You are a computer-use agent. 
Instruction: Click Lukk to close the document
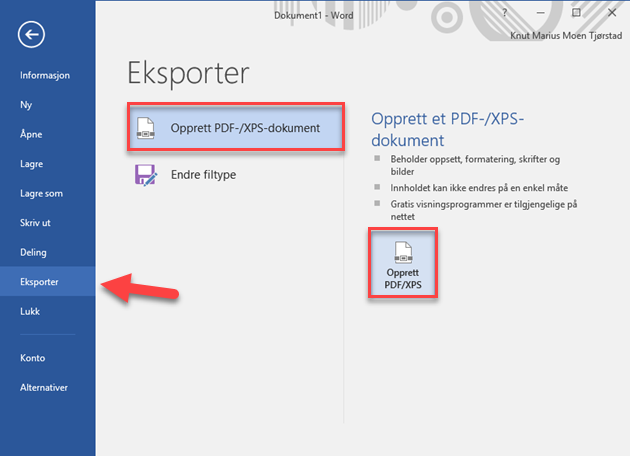coord(30,311)
